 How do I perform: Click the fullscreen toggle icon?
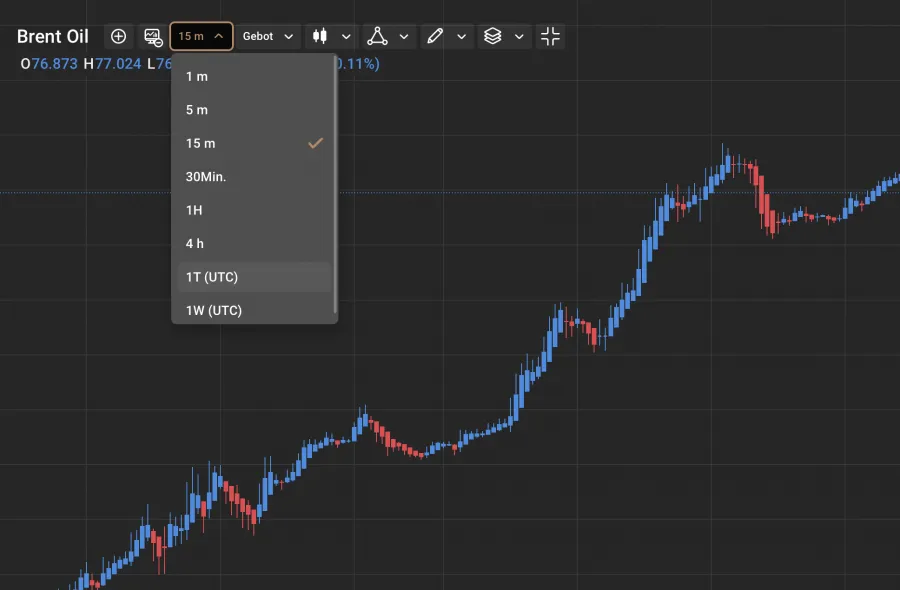click(x=549, y=36)
